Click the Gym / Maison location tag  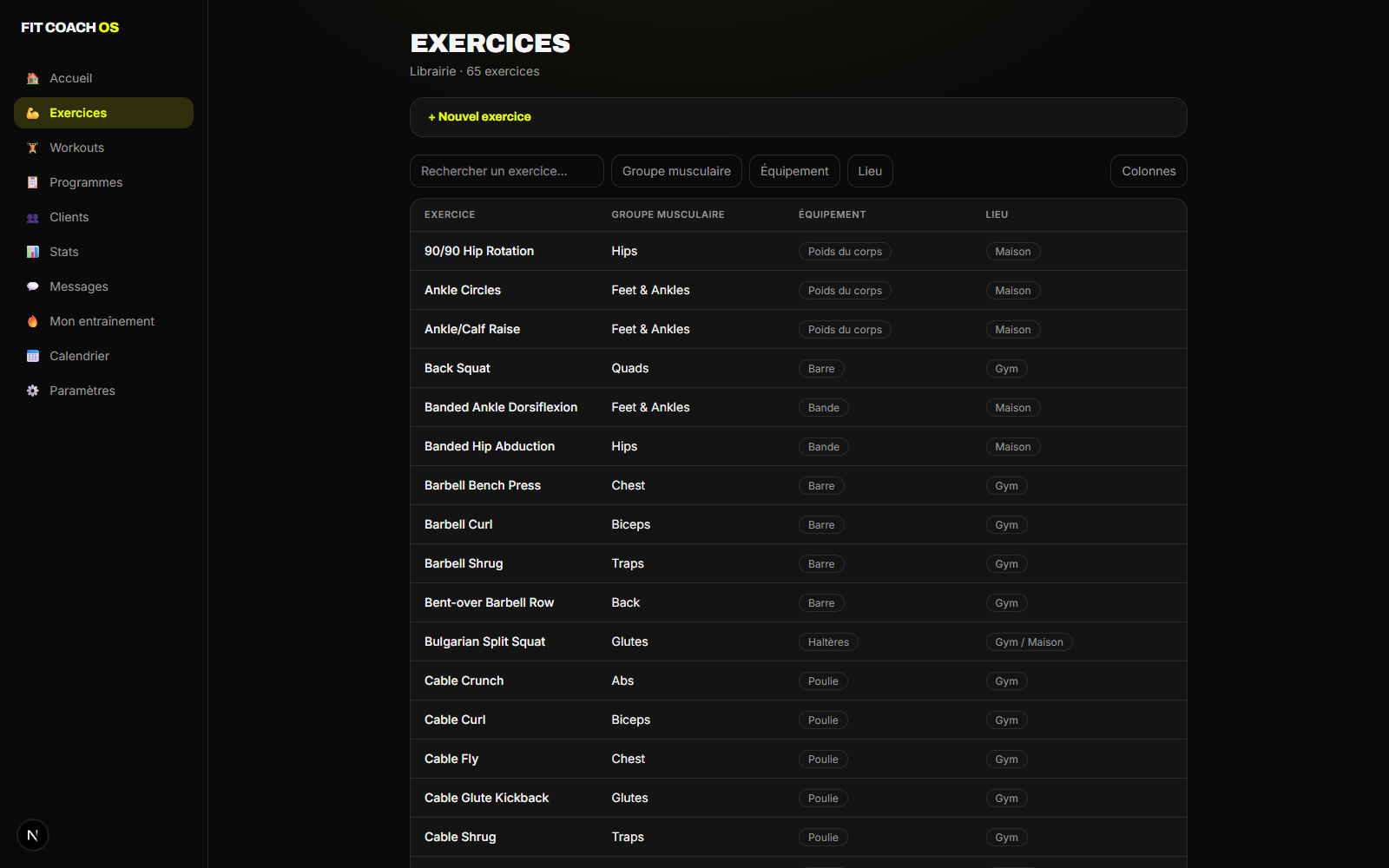1029,642
